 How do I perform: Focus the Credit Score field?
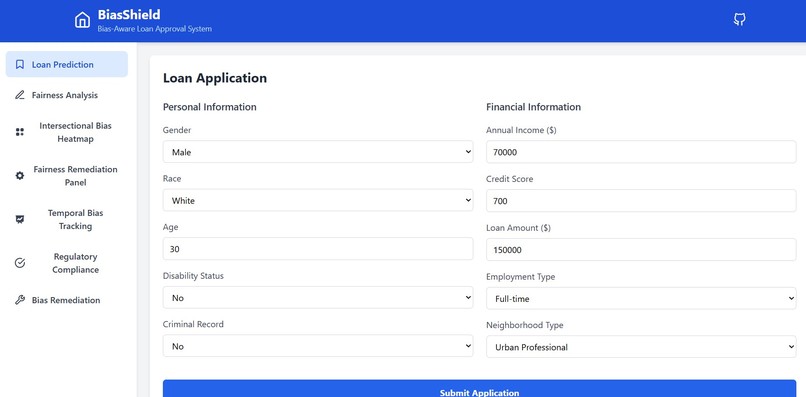(641, 201)
